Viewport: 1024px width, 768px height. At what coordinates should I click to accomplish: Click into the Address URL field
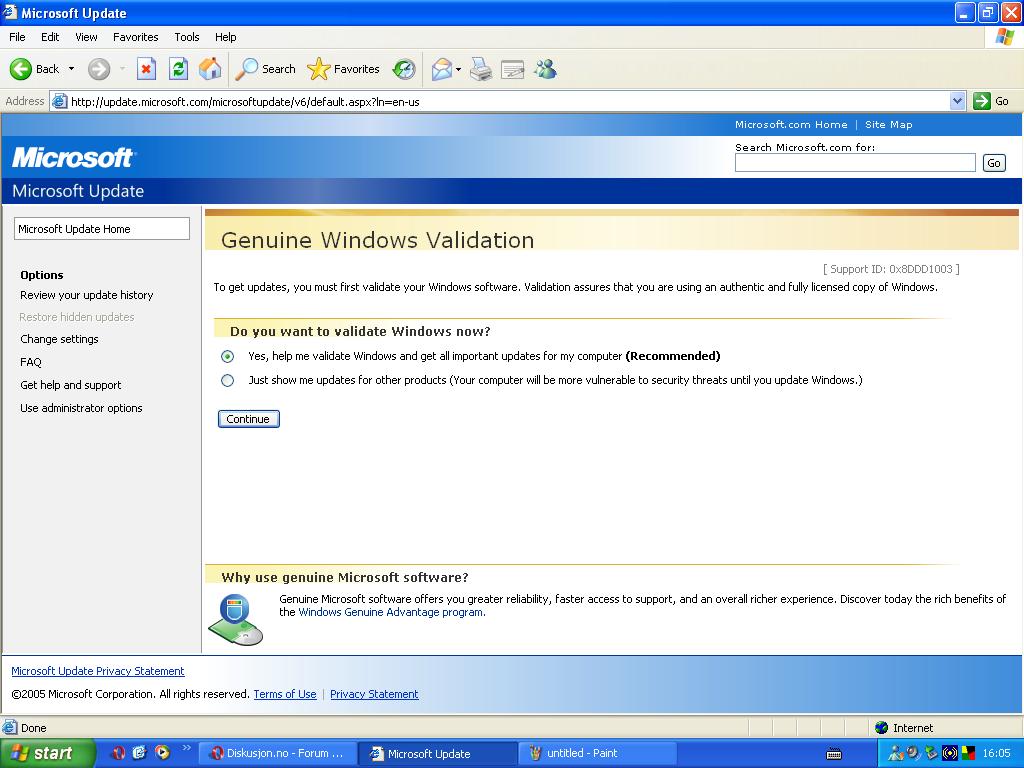(x=508, y=101)
